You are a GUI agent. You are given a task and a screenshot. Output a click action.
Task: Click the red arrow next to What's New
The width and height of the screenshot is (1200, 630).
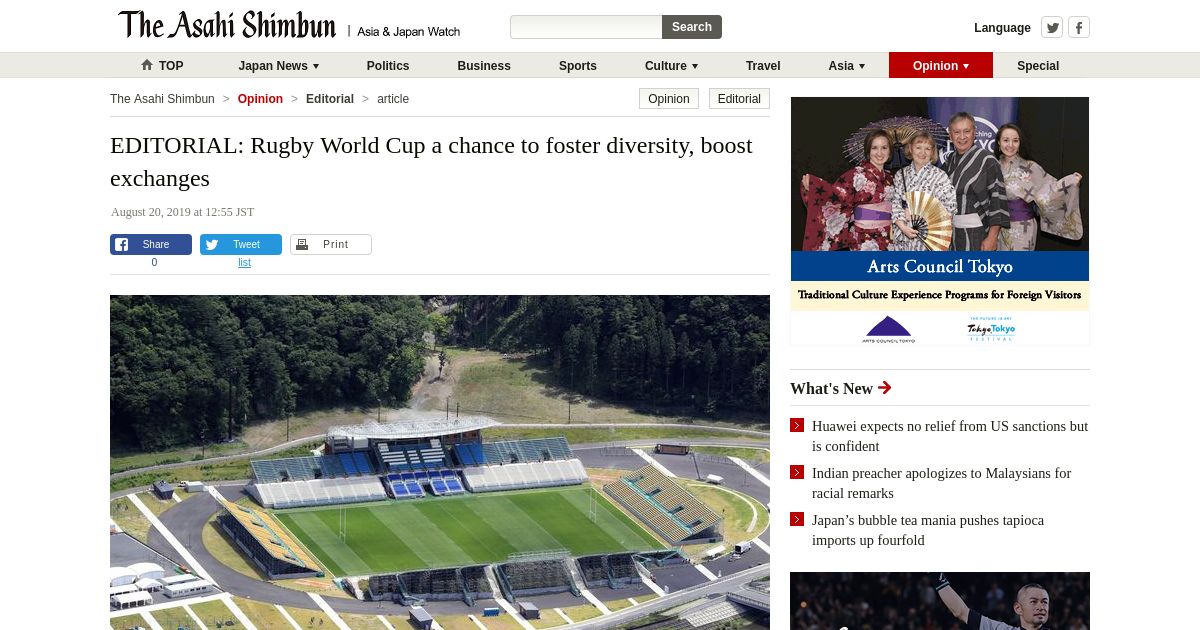click(x=884, y=388)
